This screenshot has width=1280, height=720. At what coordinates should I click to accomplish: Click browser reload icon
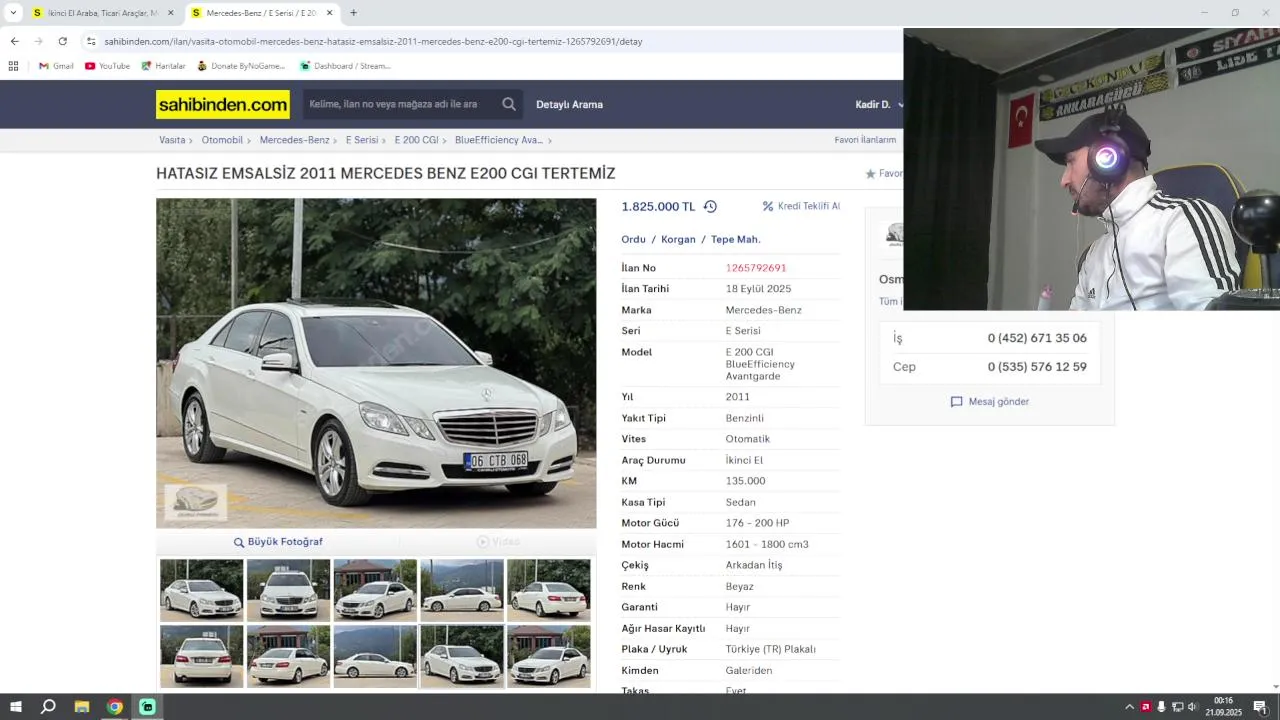[62, 41]
